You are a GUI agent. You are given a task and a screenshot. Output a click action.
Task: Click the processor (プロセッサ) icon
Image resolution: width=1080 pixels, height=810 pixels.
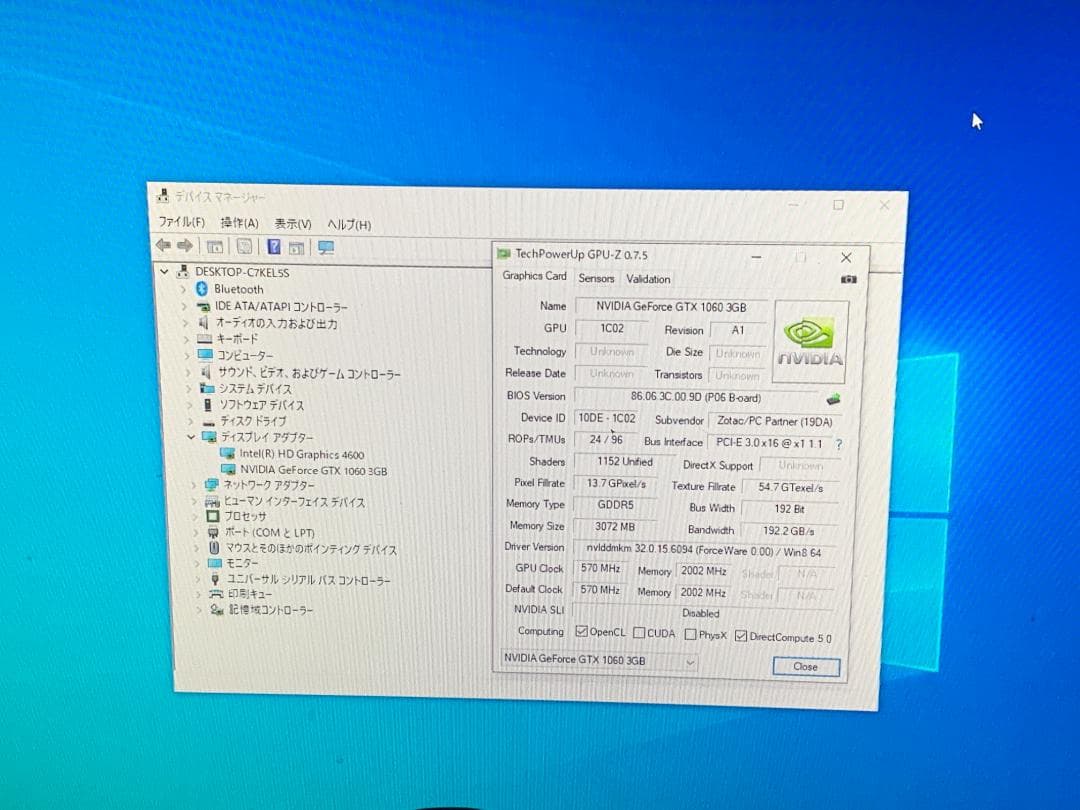(213, 516)
